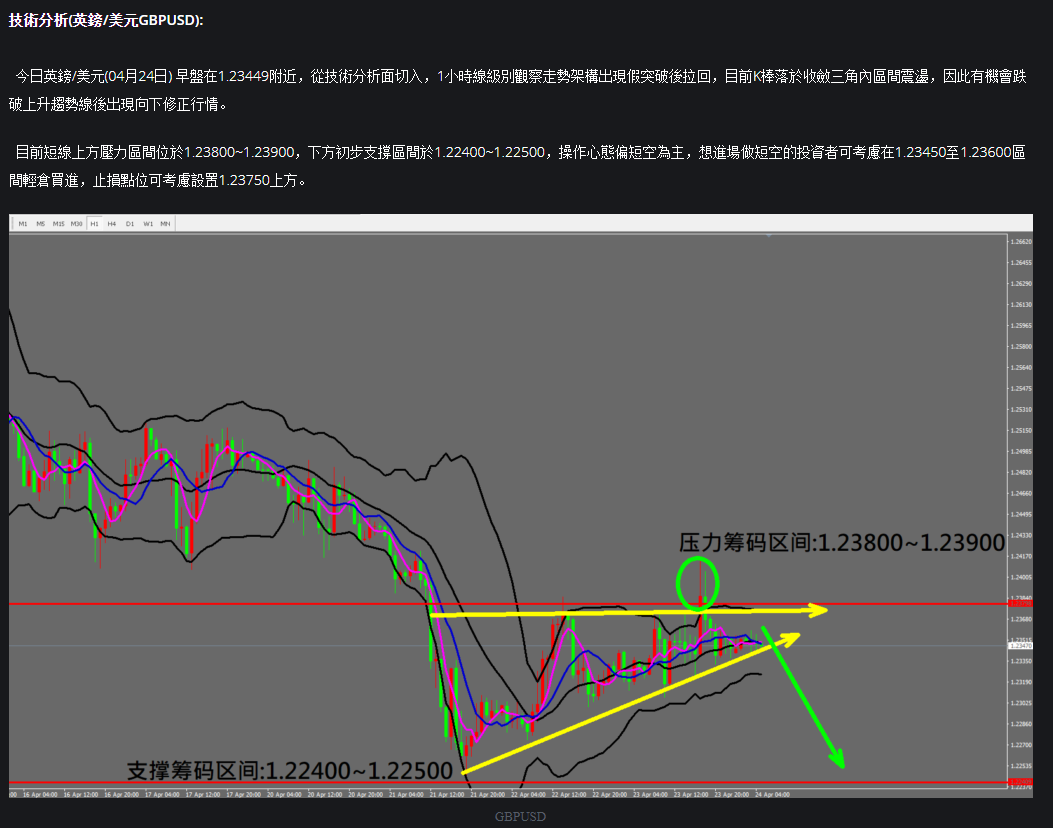The width and height of the screenshot is (1053, 828).
Task: Click the 支撑筹码区间:1.22400~1.22500 label
Action: pos(289,770)
